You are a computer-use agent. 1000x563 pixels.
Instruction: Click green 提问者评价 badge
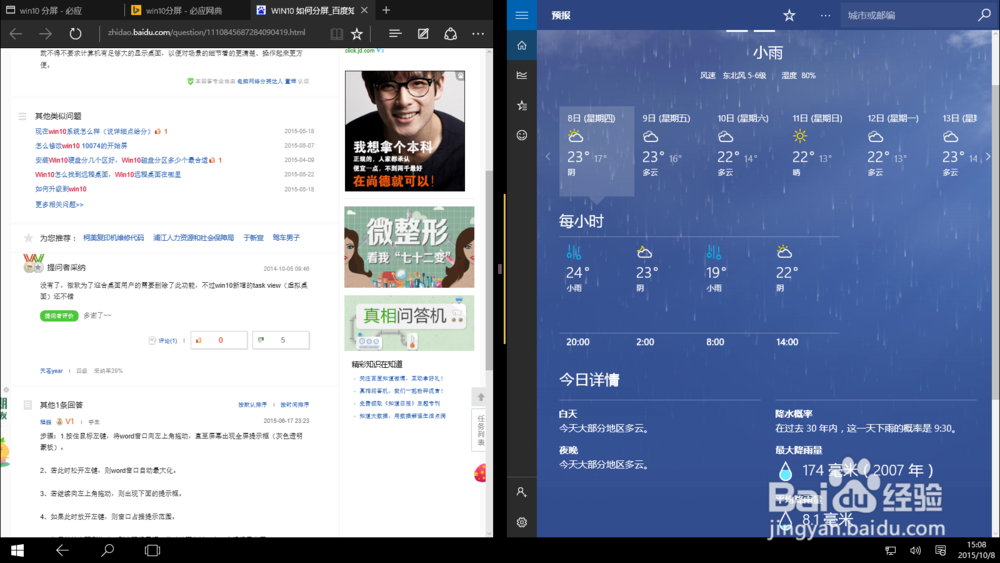pyautogui.click(x=59, y=316)
